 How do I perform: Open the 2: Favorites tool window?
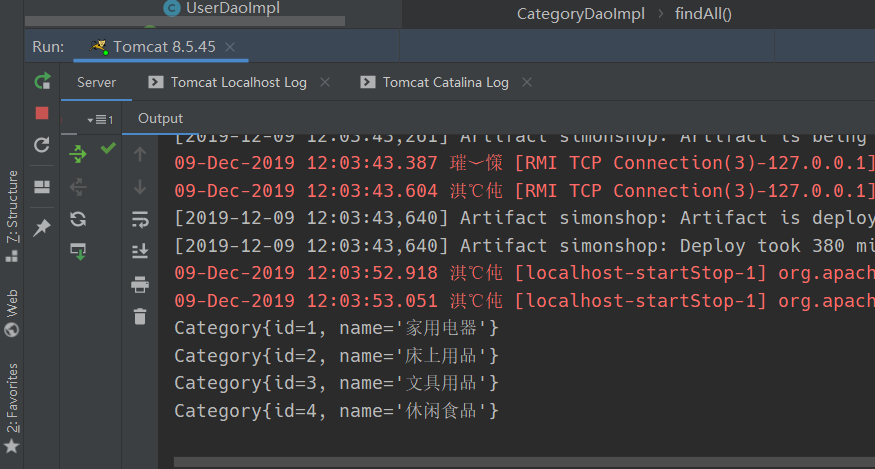(12, 398)
